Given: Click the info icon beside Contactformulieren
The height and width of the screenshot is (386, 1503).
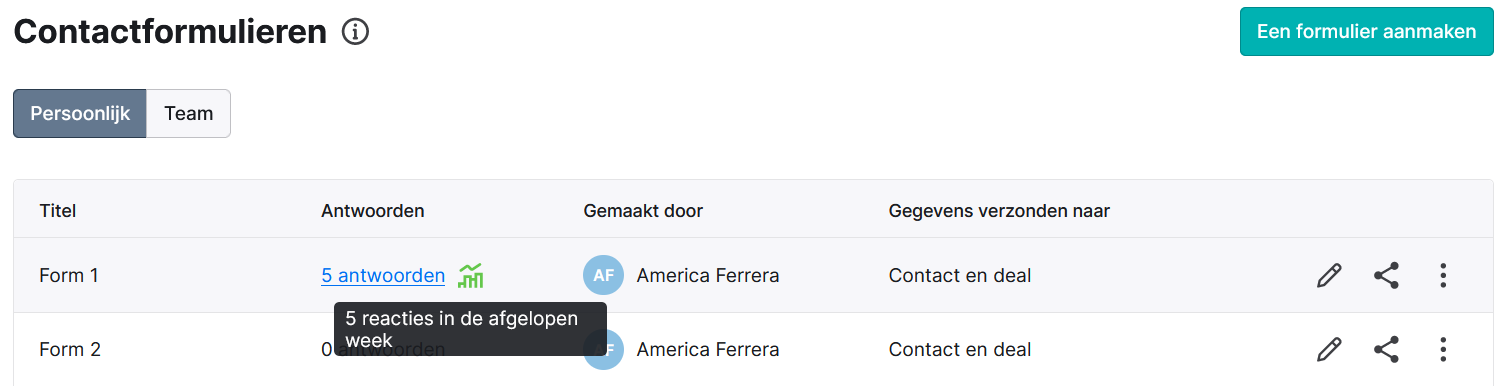Looking at the screenshot, I should pyautogui.click(x=355, y=32).
